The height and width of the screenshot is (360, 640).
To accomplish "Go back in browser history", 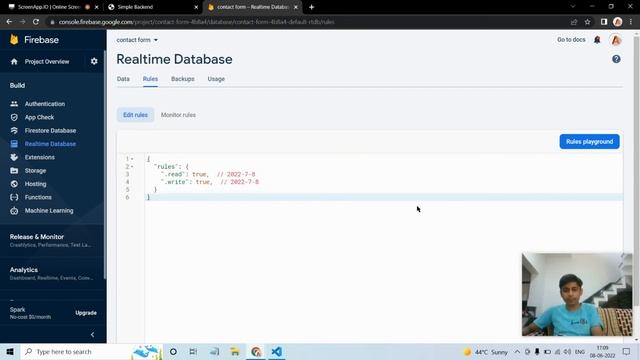I will coord(9,22).
